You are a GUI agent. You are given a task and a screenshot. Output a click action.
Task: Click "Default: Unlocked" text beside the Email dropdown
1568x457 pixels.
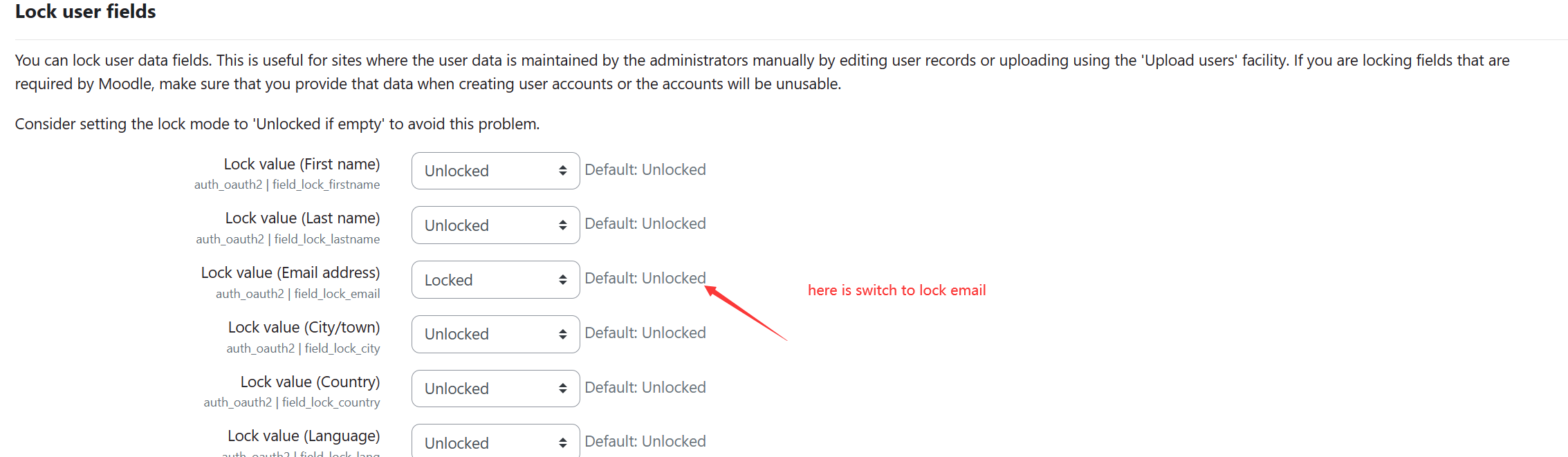click(x=645, y=279)
